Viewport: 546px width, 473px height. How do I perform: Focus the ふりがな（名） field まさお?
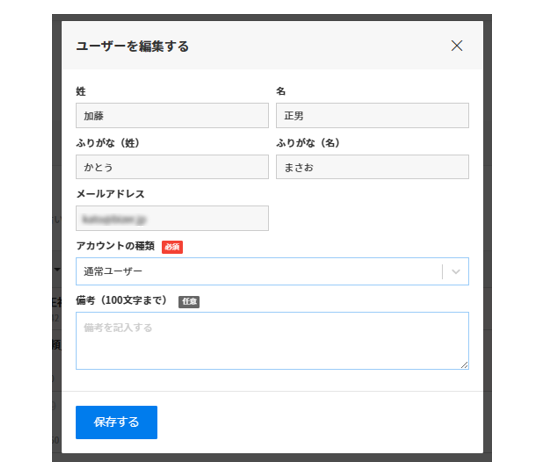click(x=372, y=167)
